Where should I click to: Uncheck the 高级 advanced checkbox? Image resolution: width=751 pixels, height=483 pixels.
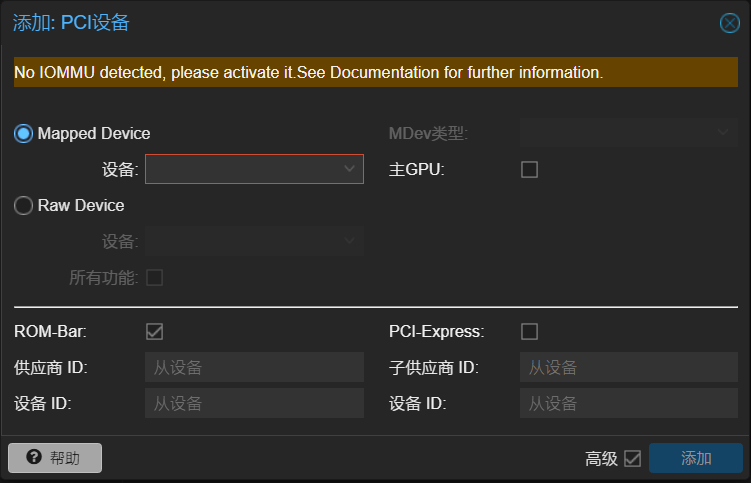[633, 459]
